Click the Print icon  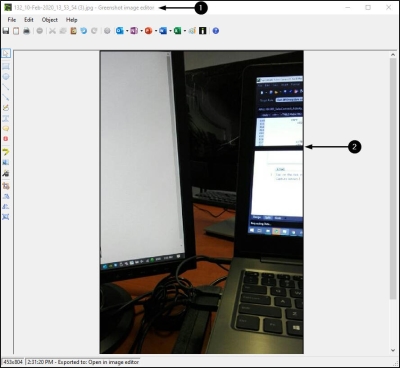tap(27, 31)
